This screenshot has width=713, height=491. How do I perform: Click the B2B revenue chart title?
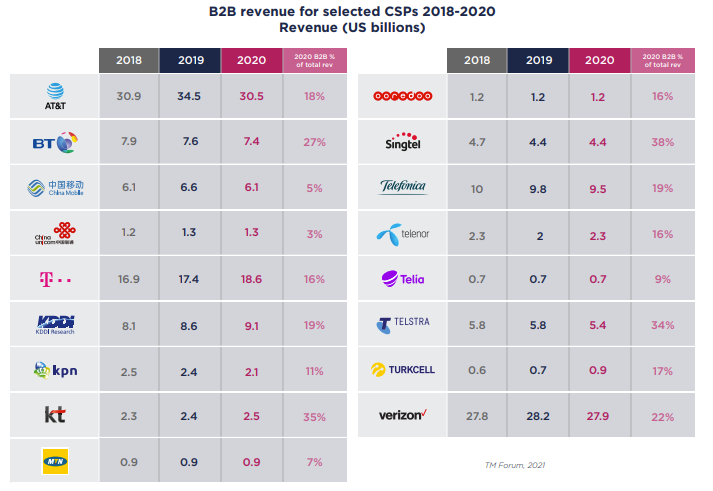[352, 20]
